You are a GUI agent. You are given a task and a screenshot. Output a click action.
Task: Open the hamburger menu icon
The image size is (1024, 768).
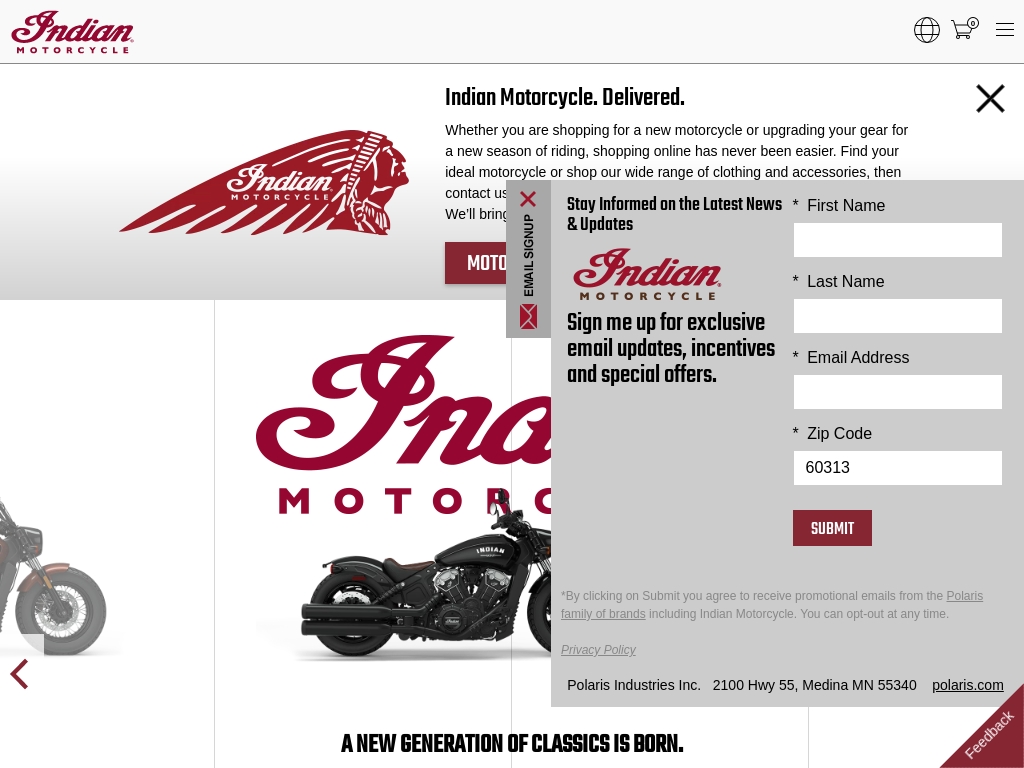pyautogui.click(x=1004, y=29)
